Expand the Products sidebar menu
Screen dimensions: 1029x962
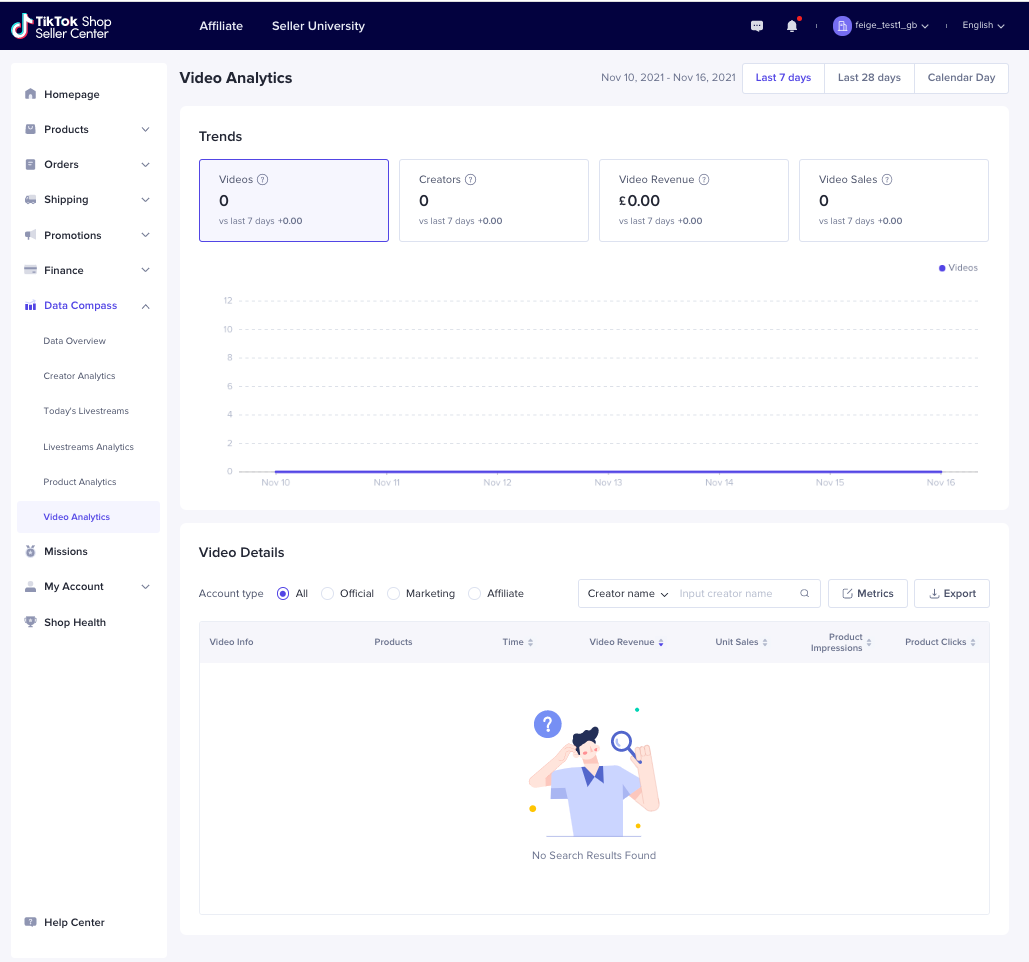(145, 130)
